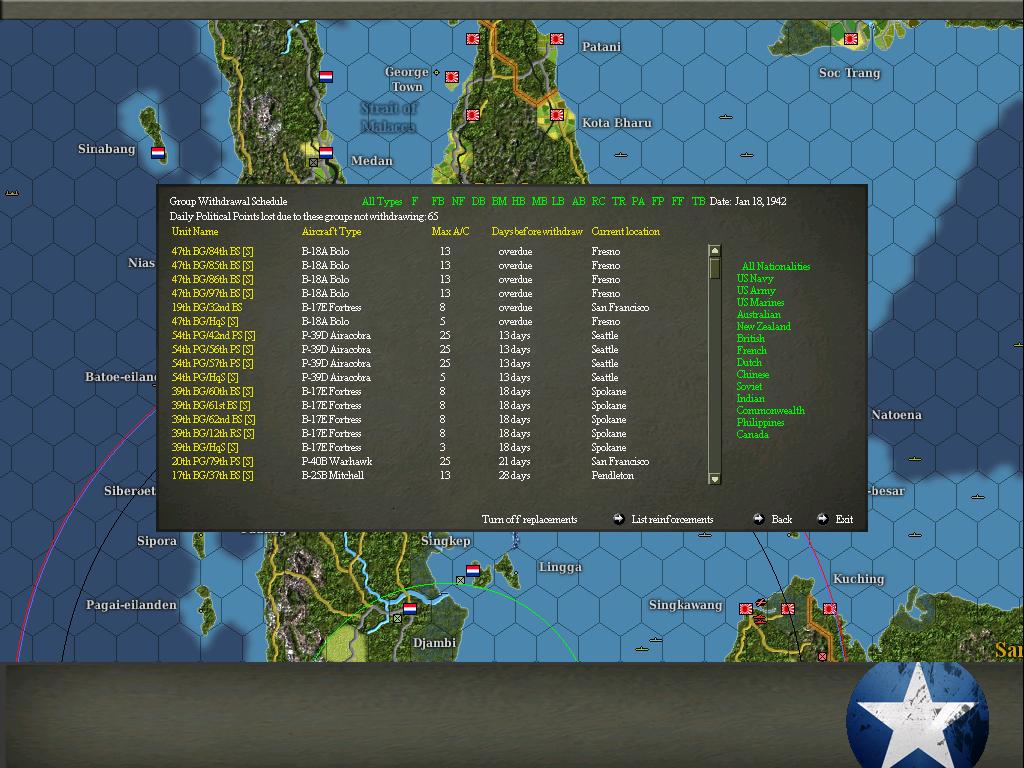
Task: Filter groups by US Army
Action: tap(756, 290)
